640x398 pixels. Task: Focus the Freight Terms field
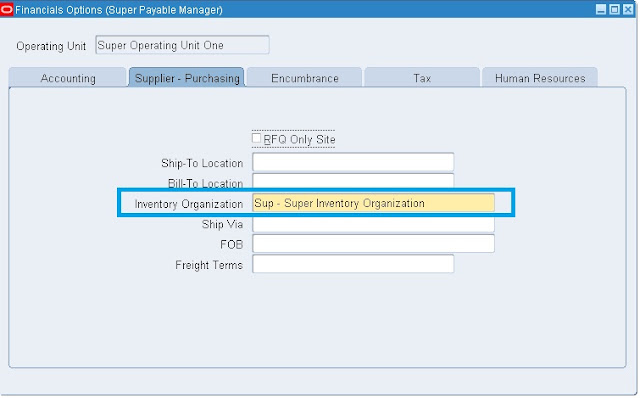point(353,264)
